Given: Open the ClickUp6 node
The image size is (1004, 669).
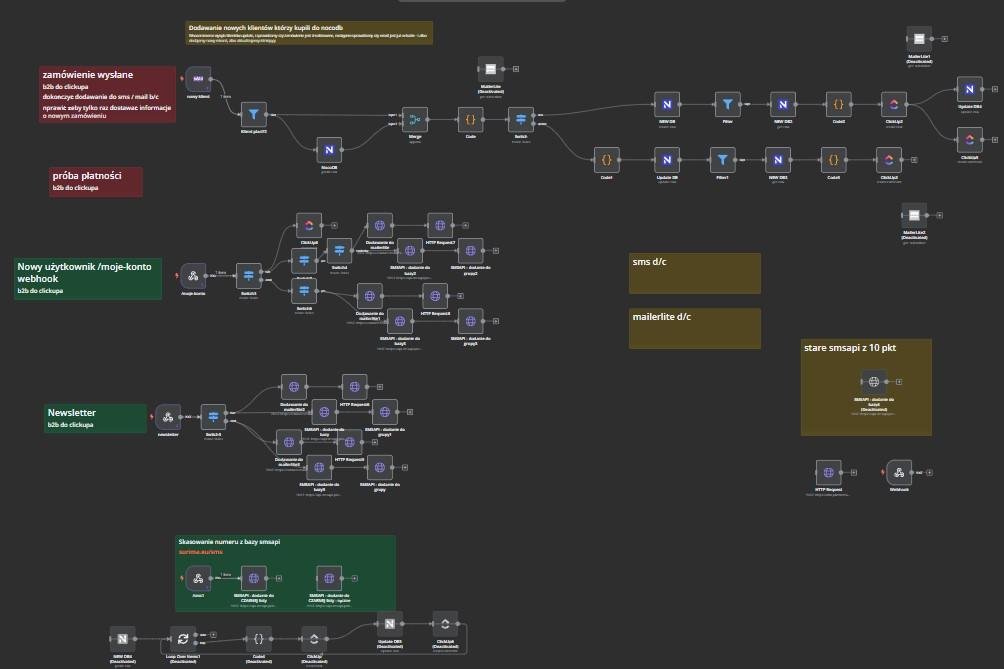Looking at the screenshot, I should pos(309,225).
